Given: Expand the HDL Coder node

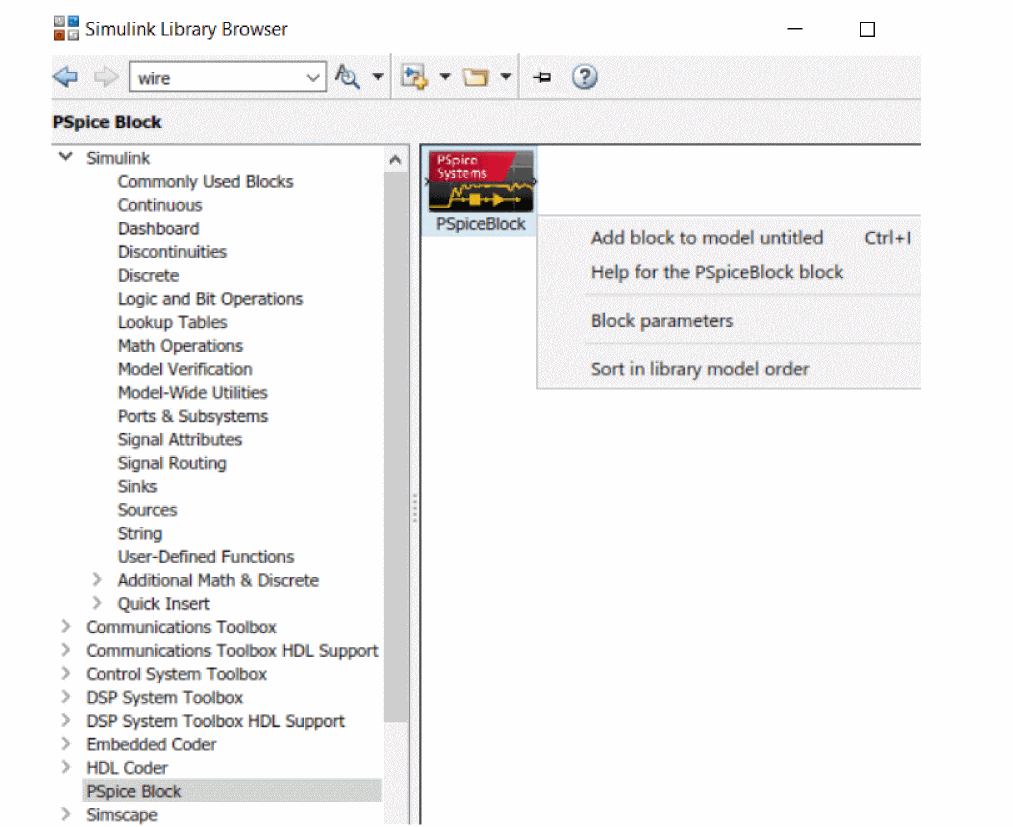Looking at the screenshot, I should point(65,767).
